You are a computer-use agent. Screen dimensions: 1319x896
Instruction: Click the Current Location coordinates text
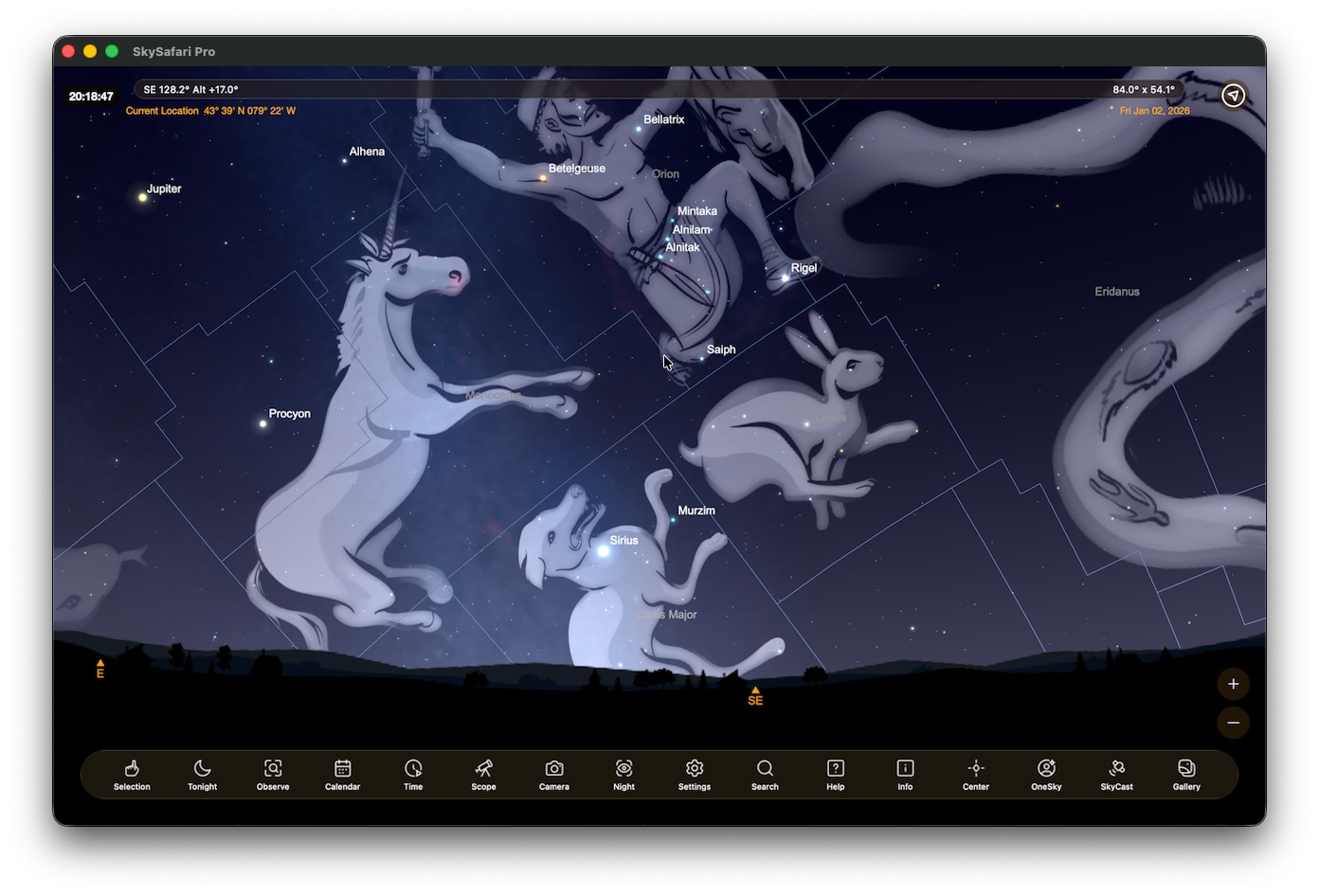pyautogui.click(x=210, y=111)
